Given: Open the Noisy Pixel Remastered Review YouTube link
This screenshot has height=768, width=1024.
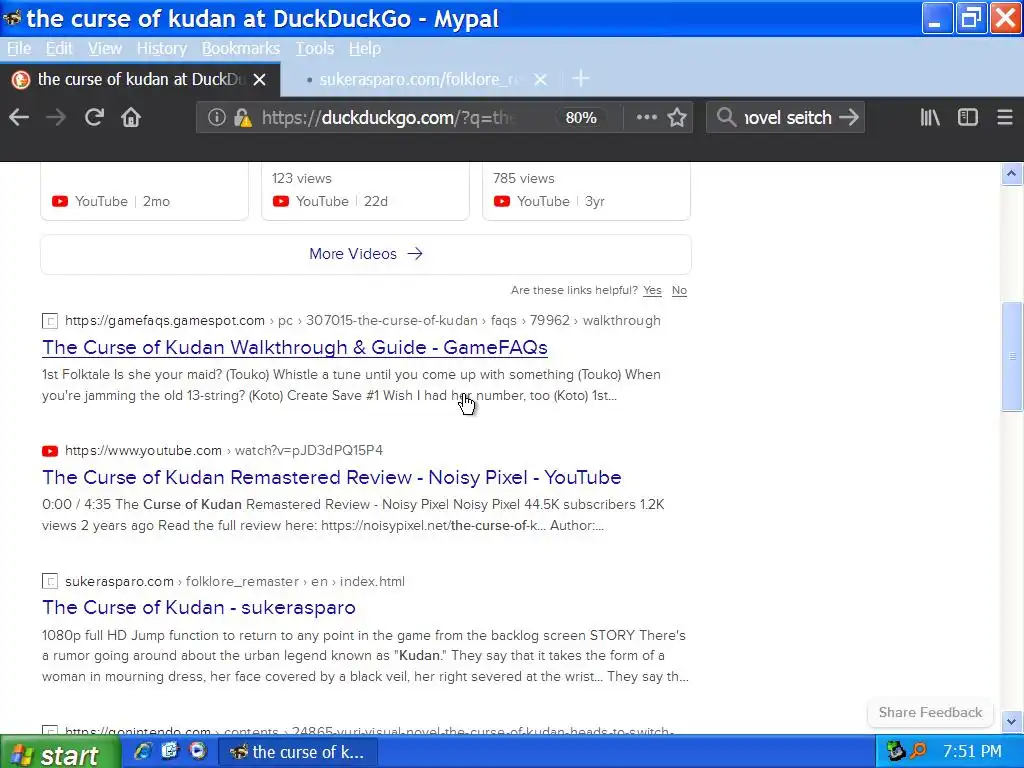Looking at the screenshot, I should pos(332,477).
